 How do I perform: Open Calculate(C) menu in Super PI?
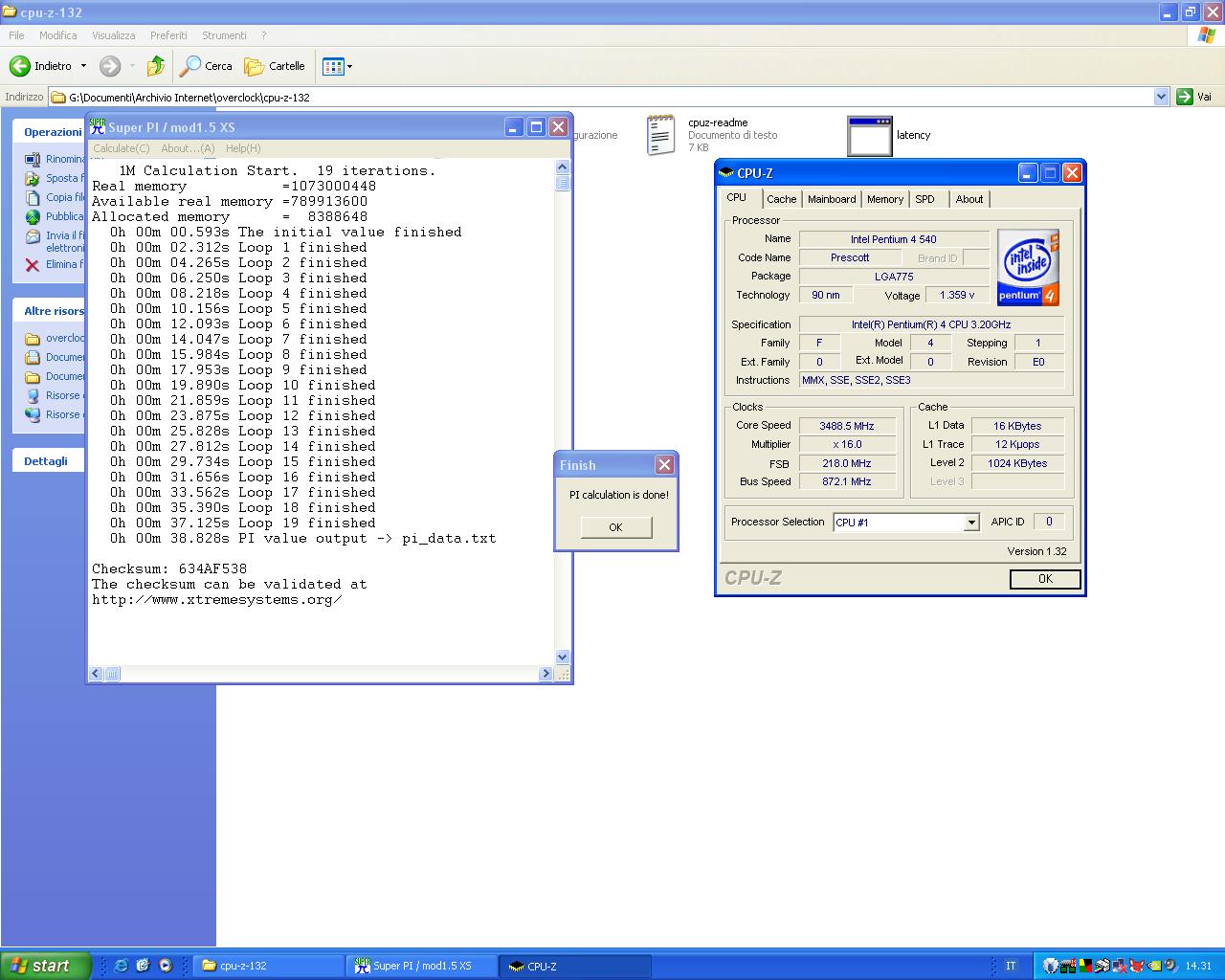click(121, 148)
